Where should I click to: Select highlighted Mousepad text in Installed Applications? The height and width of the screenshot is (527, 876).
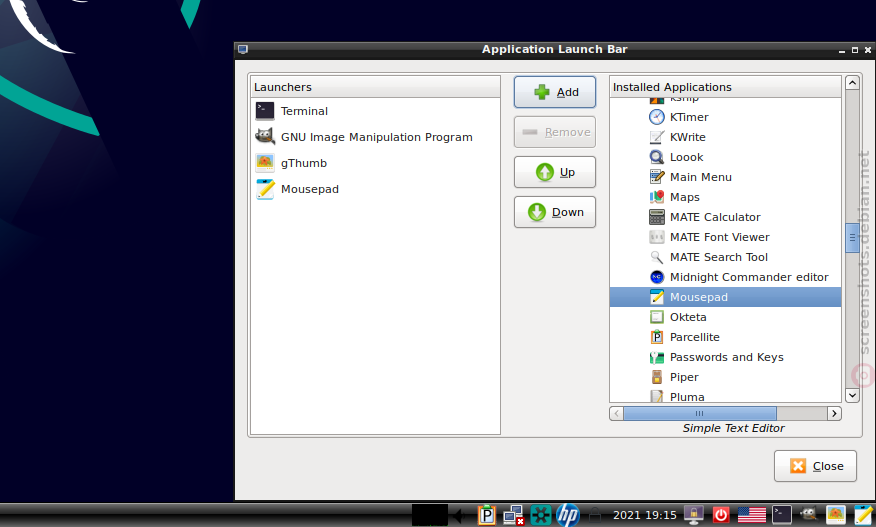[x=698, y=297]
